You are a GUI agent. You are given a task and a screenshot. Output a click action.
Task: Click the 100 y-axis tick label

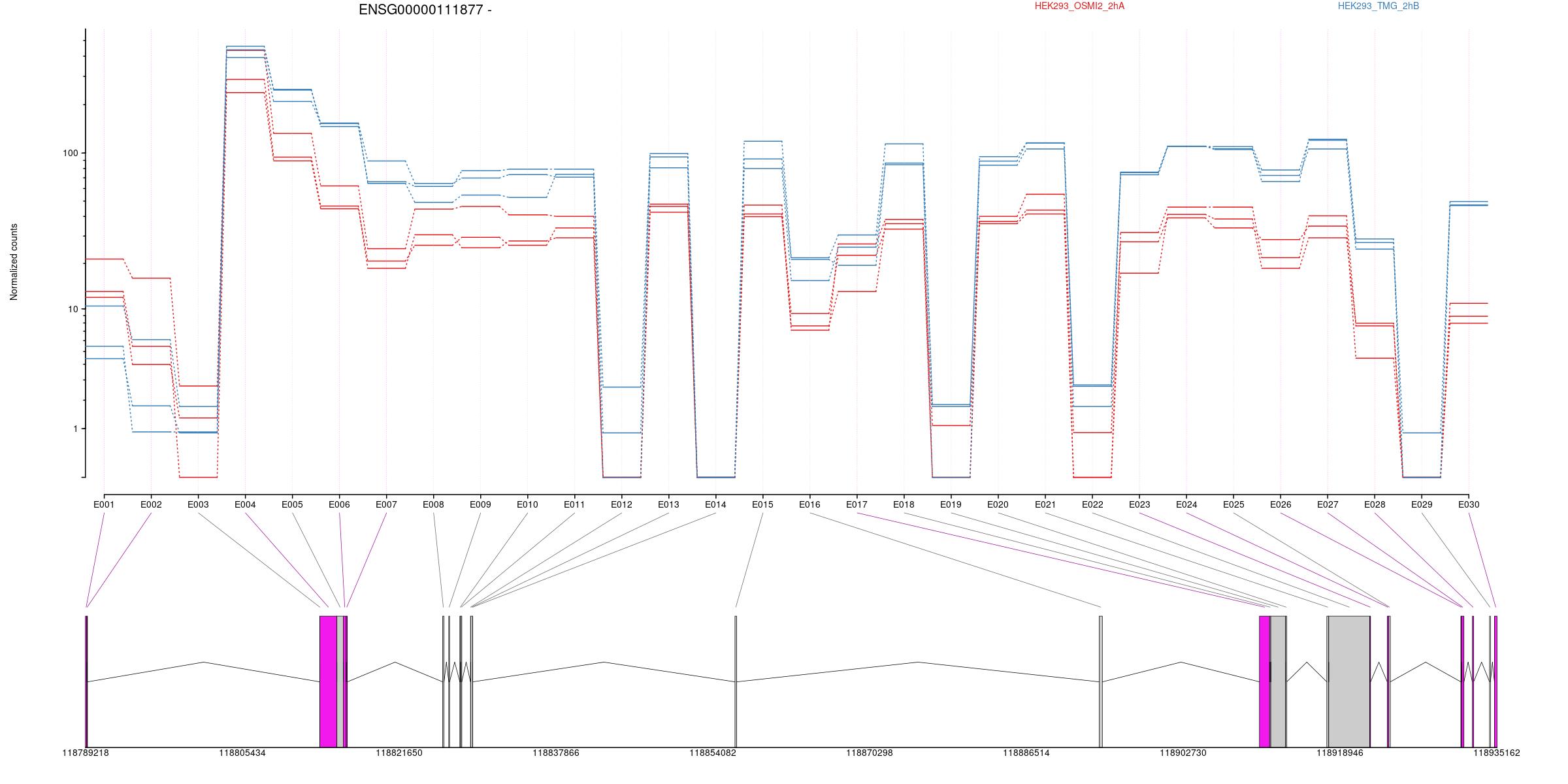[x=70, y=154]
